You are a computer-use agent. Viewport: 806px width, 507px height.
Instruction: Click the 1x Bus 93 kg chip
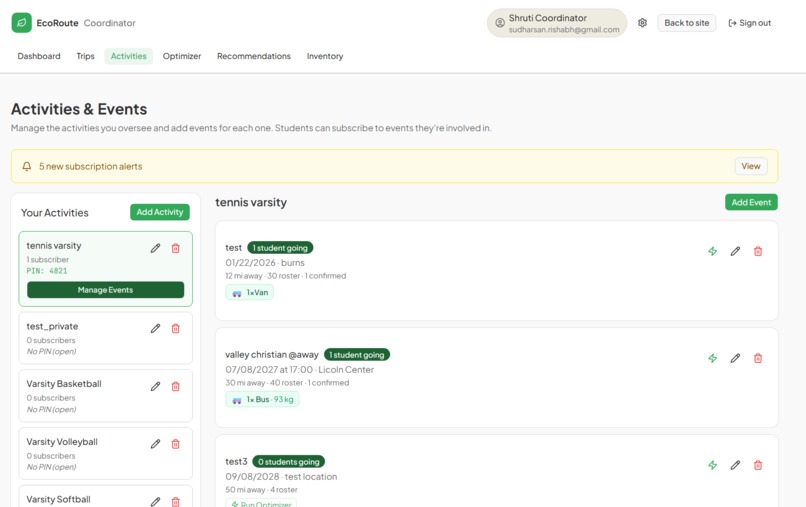pos(262,399)
